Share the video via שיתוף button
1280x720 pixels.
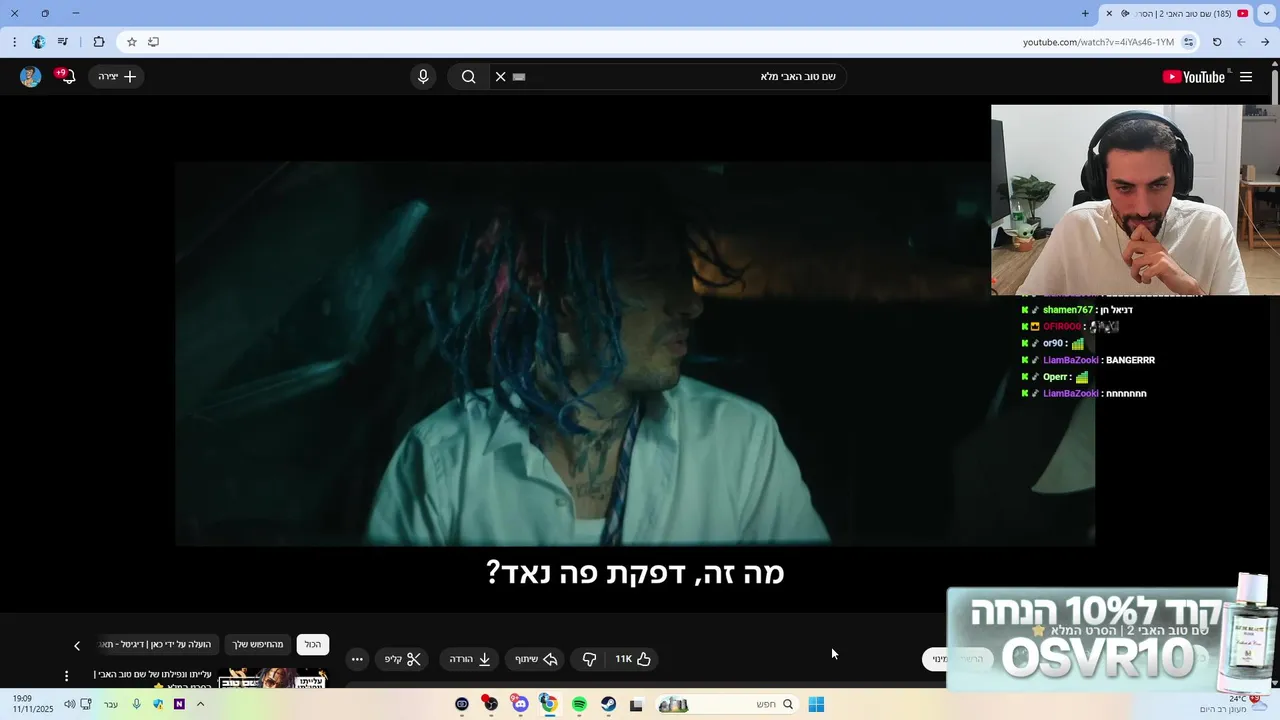[536, 659]
